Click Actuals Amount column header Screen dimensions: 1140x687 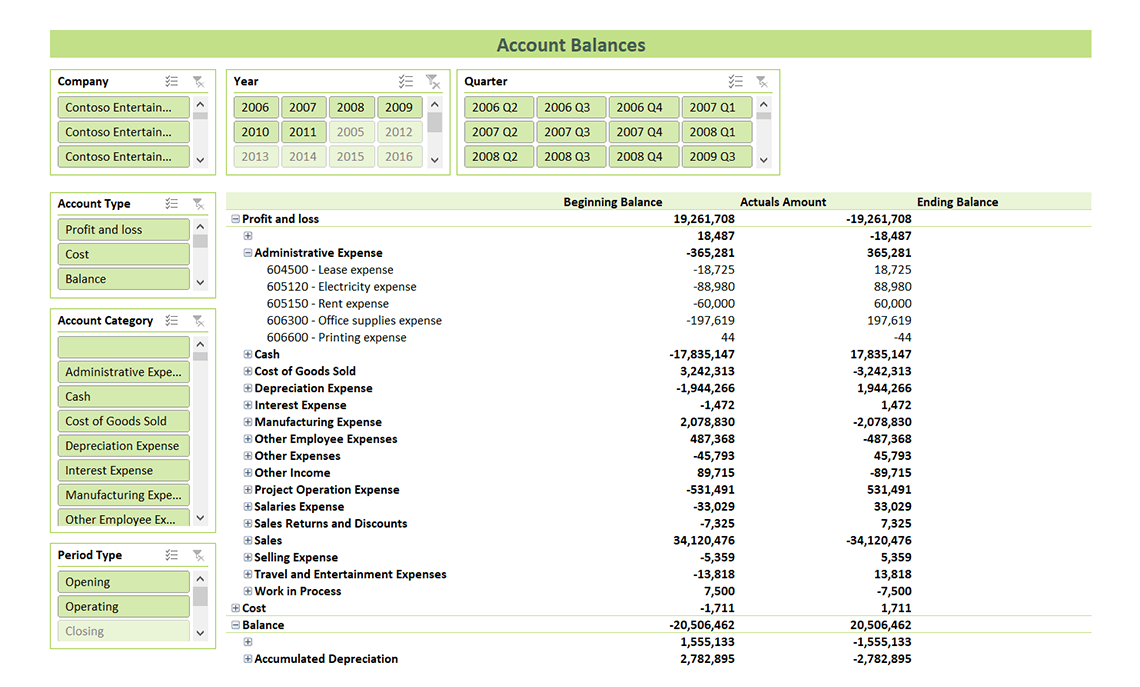783,202
